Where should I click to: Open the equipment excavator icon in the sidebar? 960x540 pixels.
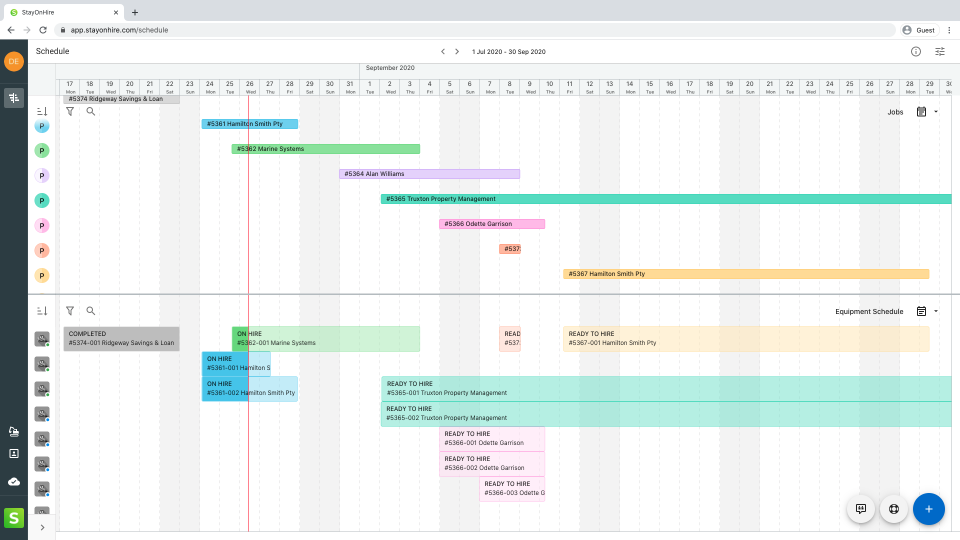pyautogui.click(x=13, y=432)
